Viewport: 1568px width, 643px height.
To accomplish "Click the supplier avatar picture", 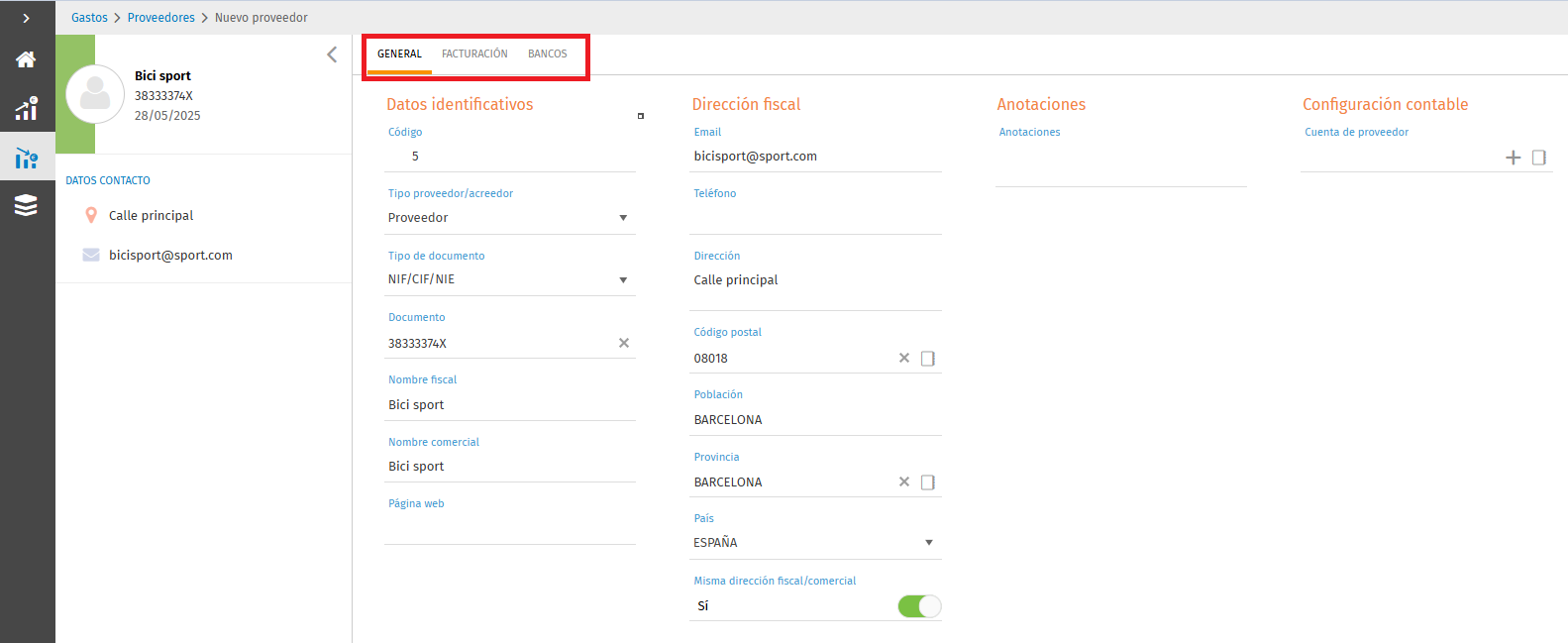I will [x=95, y=94].
